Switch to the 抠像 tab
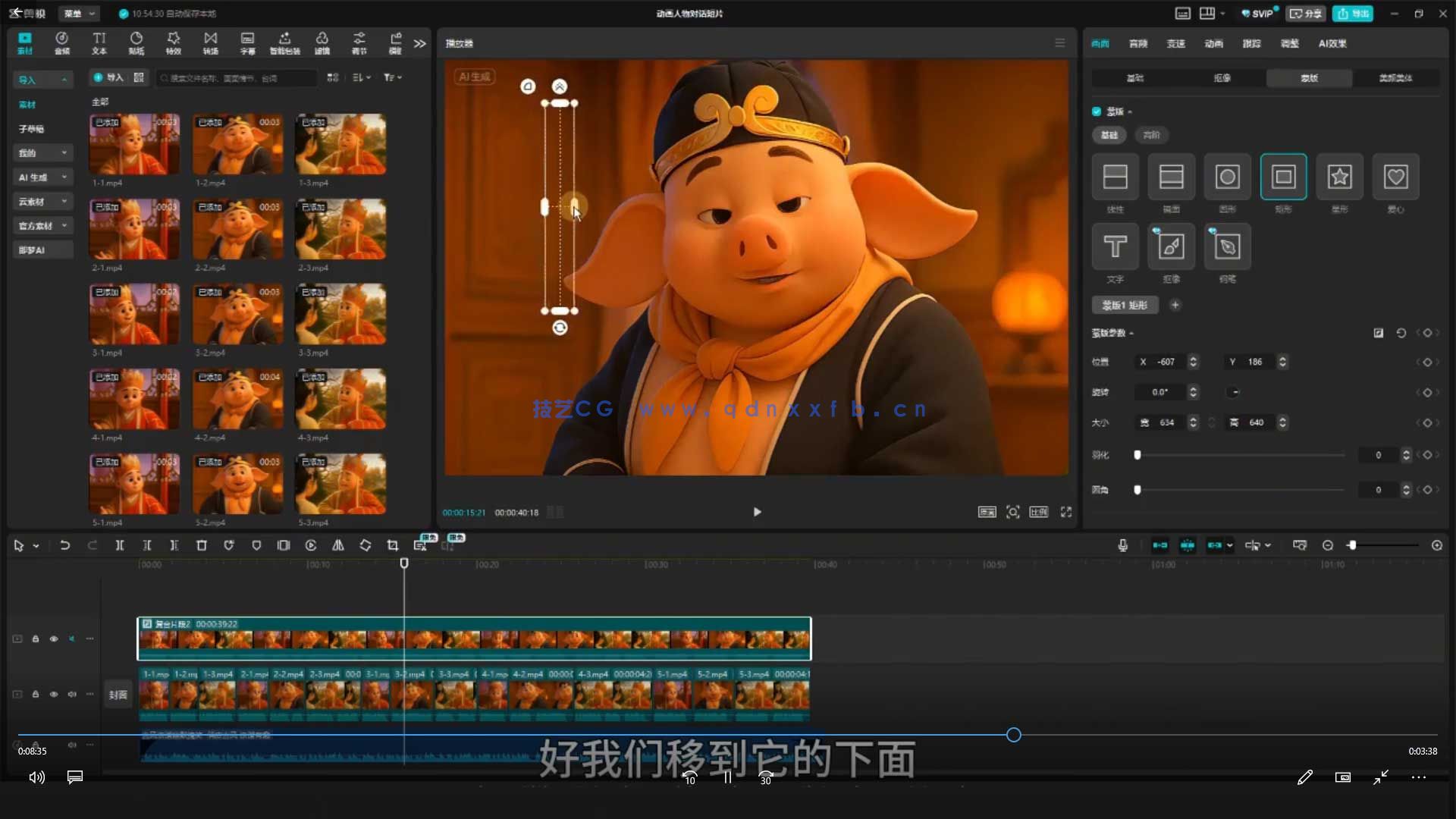The image size is (1456, 819). point(1223,77)
